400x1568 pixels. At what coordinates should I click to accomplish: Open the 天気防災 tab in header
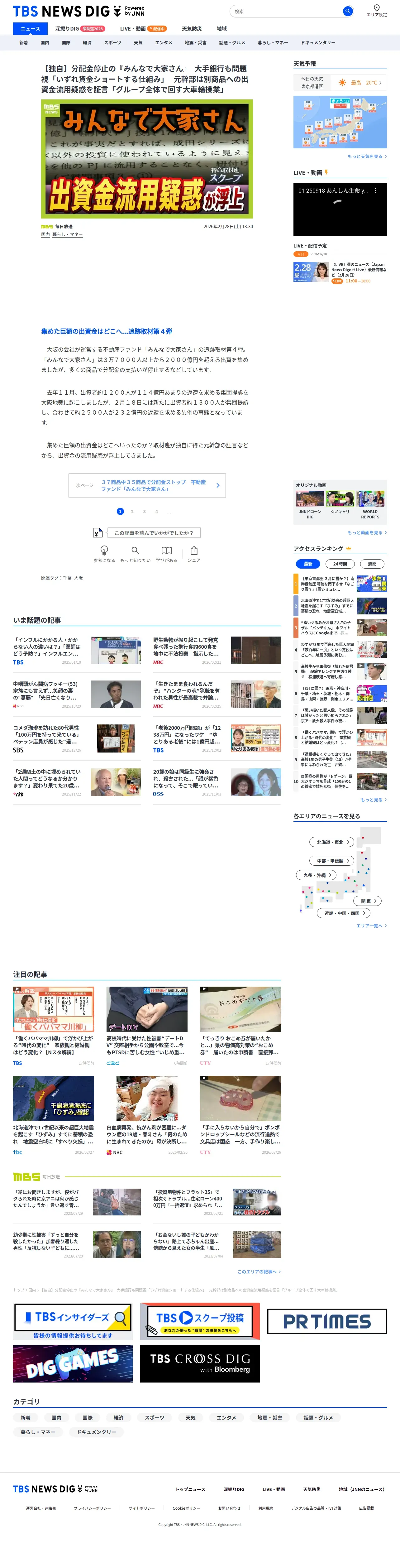pyautogui.click(x=192, y=29)
